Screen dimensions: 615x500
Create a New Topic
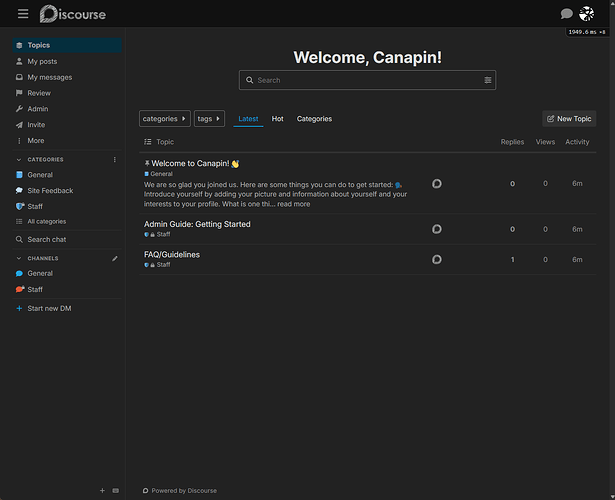[x=569, y=118]
